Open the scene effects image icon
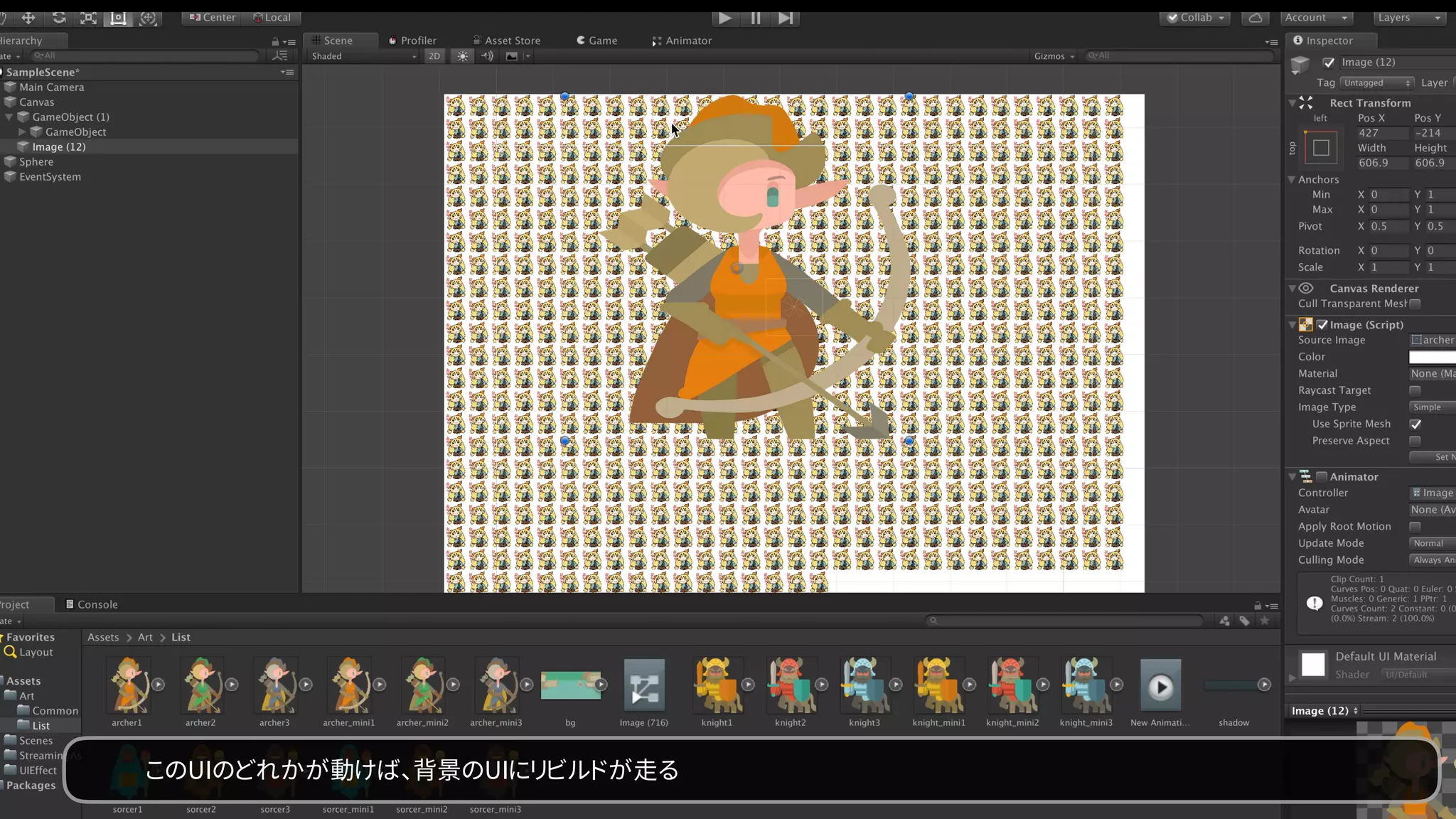Screen dimensions: 1456x819 (x=512, y=56)
